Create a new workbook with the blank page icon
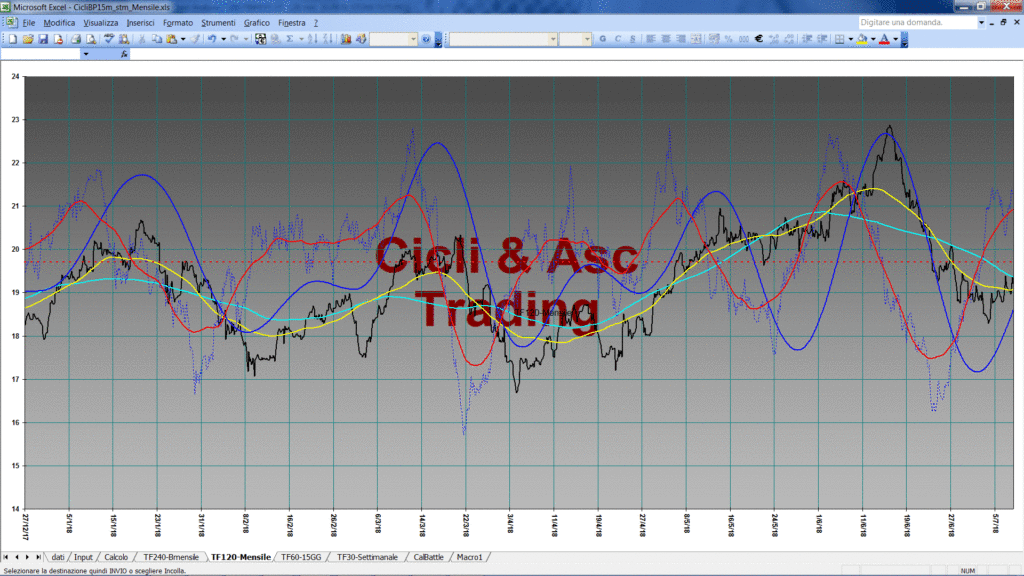The height and width of the screenshot is (576, 1024). point(12,39)
